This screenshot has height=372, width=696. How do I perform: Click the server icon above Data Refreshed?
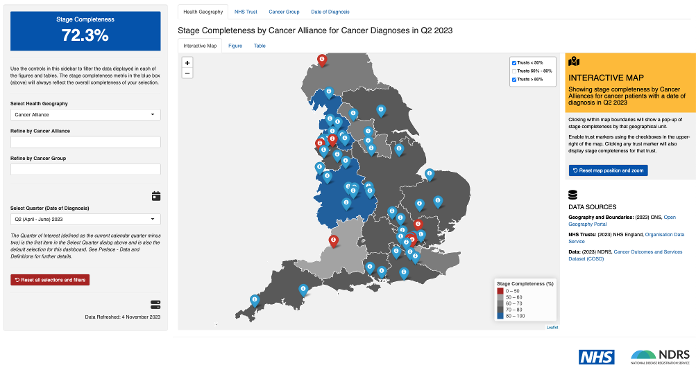(155, 305)
